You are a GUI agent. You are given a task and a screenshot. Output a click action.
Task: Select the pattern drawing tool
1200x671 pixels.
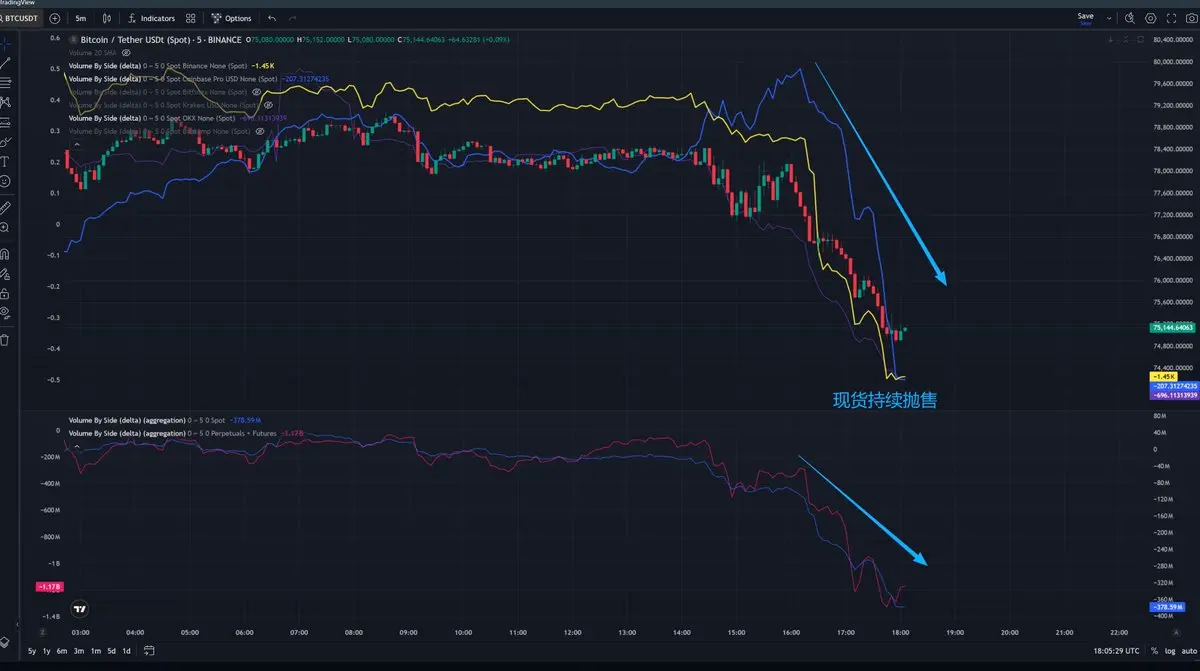click(x=6, y=102)
